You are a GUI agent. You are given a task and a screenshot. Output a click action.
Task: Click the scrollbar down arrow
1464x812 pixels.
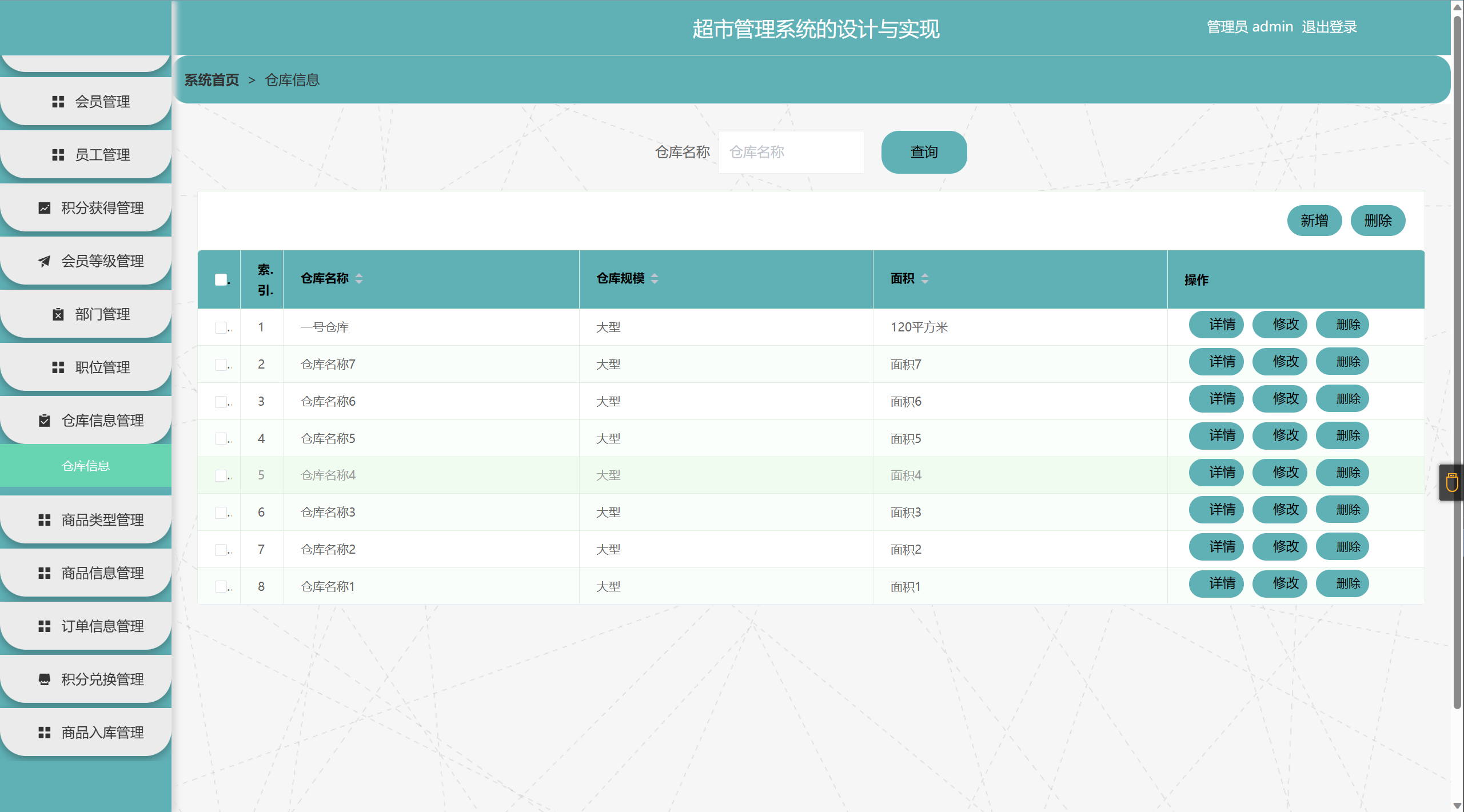click(1457, 806)
